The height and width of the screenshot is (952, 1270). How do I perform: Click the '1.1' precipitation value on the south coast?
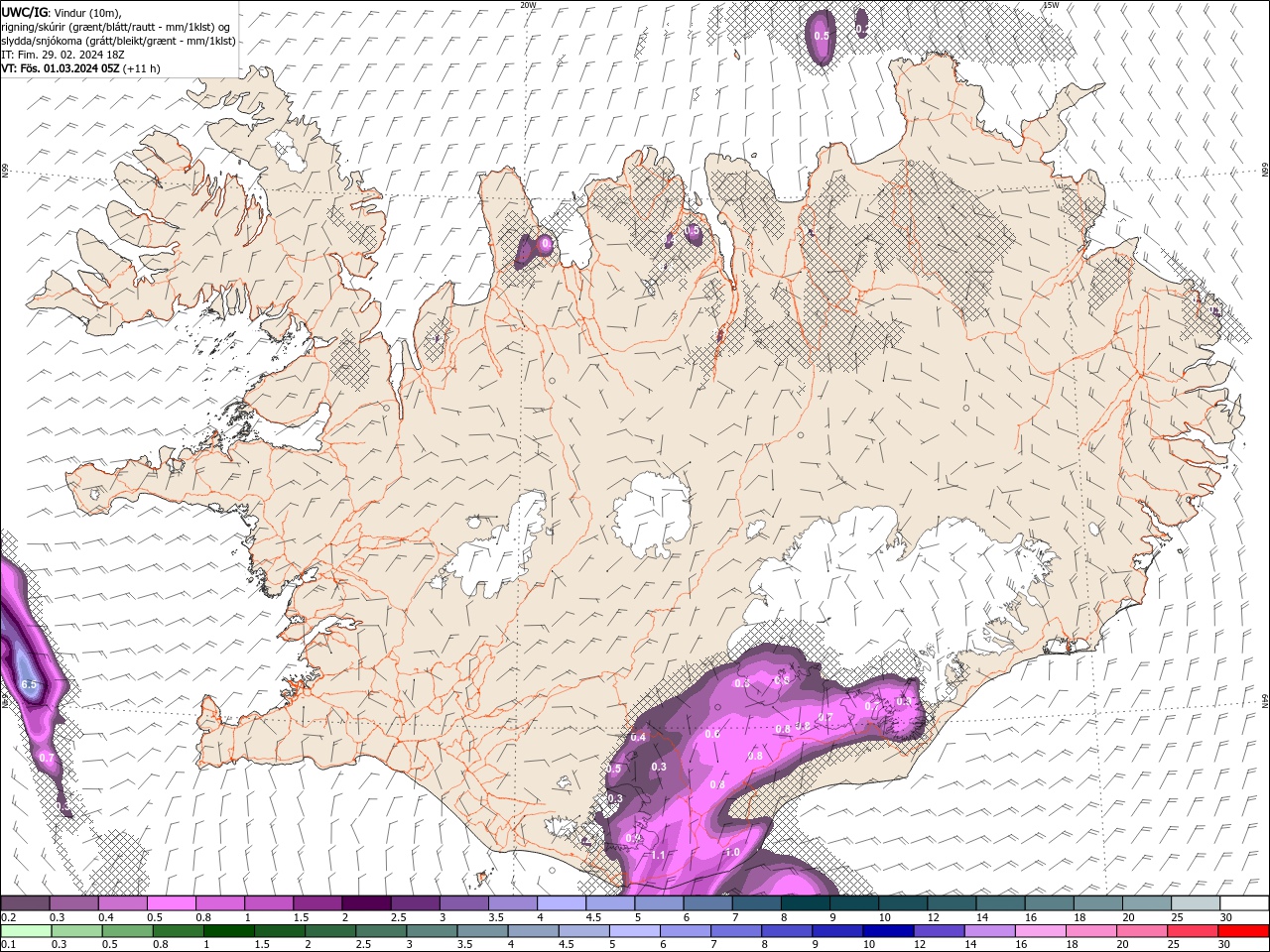658,855
